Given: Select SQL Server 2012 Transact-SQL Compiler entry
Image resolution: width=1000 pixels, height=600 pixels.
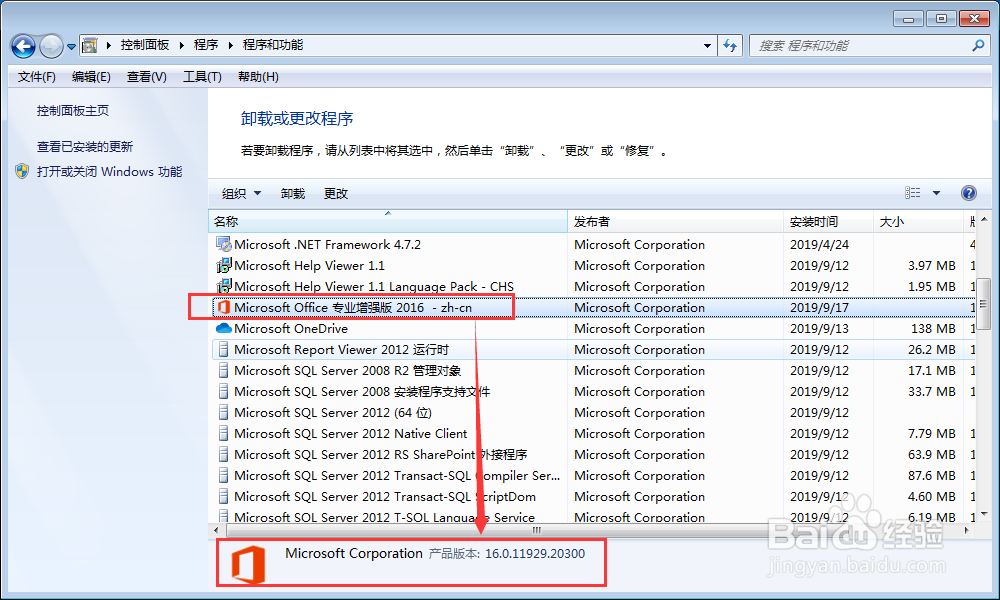Looking at the screenshot, I should (397, 476).
